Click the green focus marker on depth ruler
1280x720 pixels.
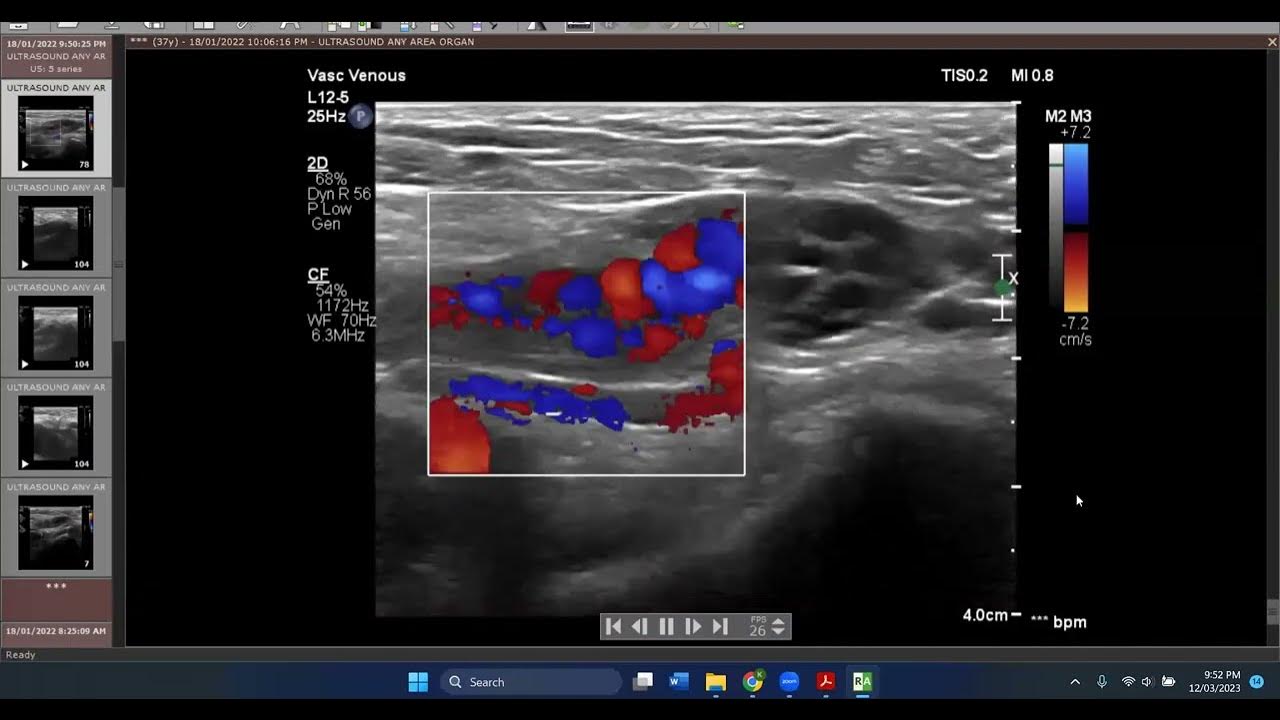(x=1002, y=287)
